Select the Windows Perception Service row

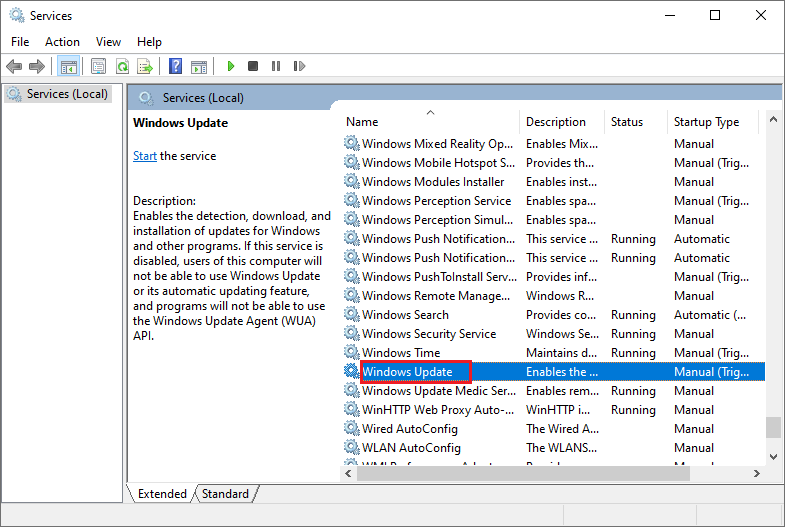[x=554, y=200]
